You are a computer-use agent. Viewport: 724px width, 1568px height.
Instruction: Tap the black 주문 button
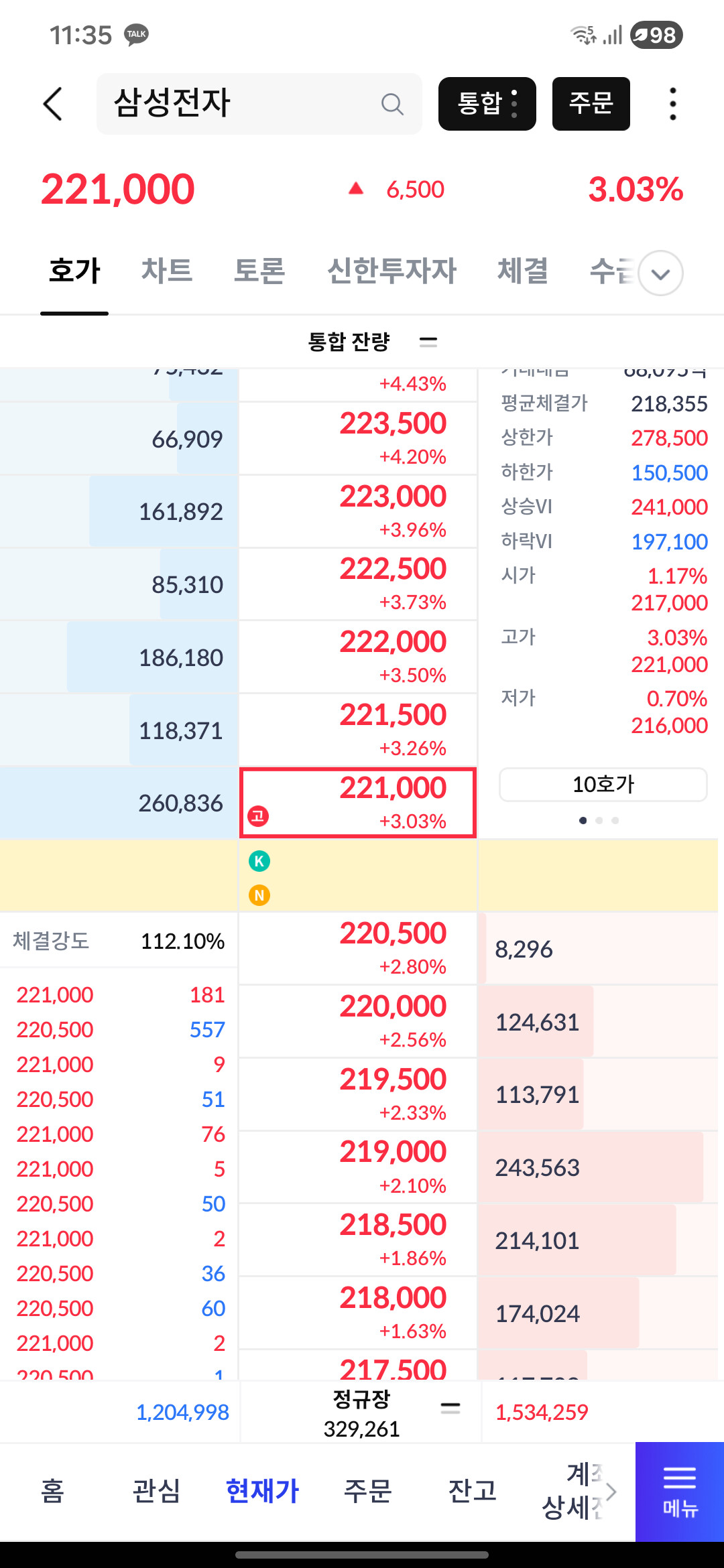(x=591, y=104)
